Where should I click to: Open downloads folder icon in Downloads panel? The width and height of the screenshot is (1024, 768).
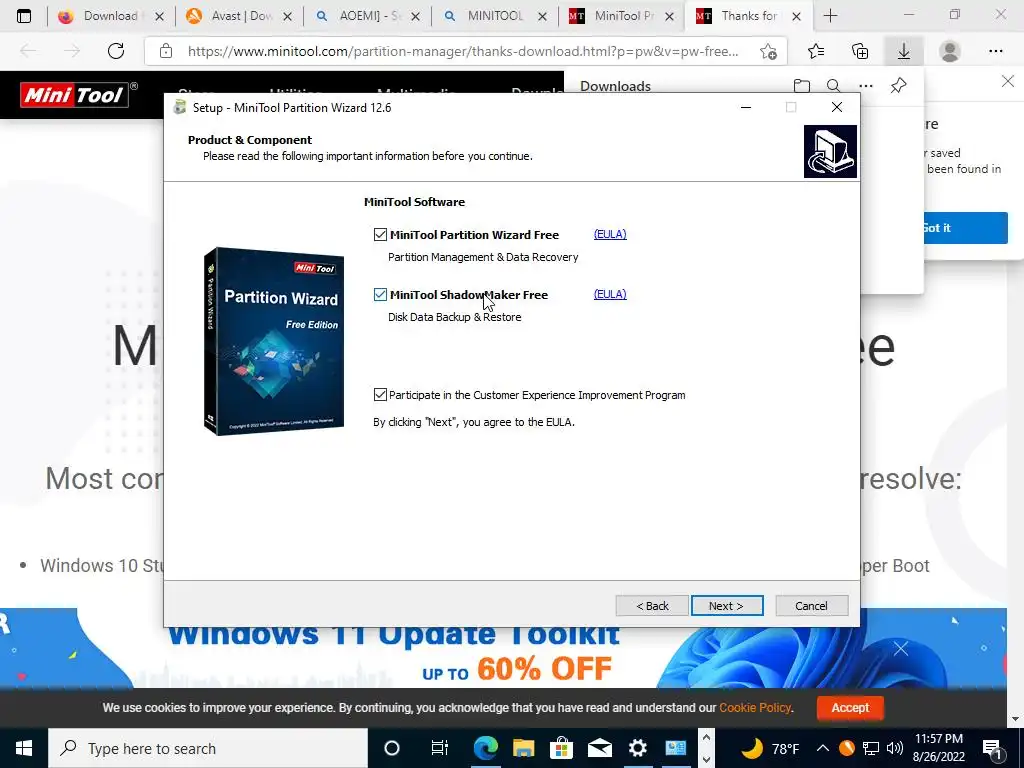pos(801,86)
